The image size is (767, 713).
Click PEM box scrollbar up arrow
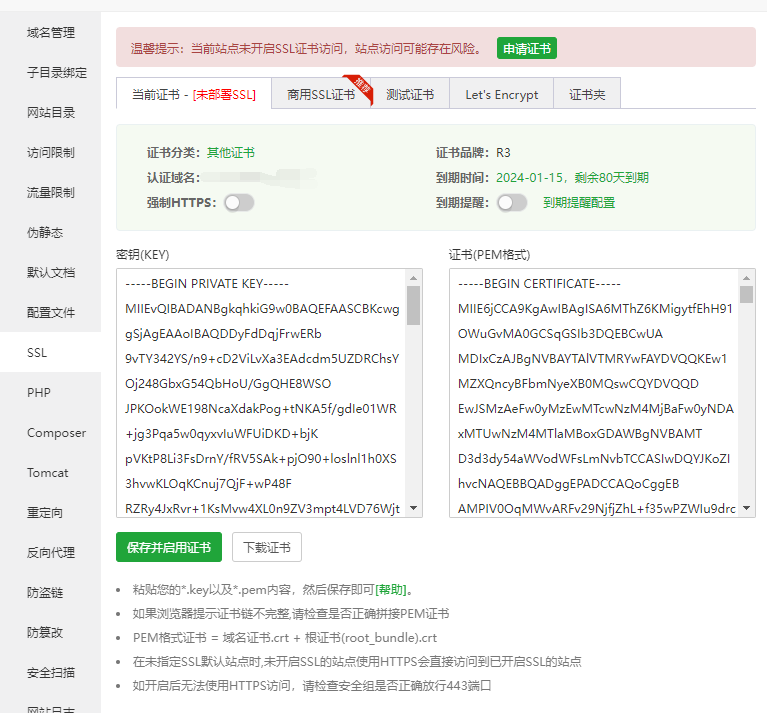[x=746, y=278]
